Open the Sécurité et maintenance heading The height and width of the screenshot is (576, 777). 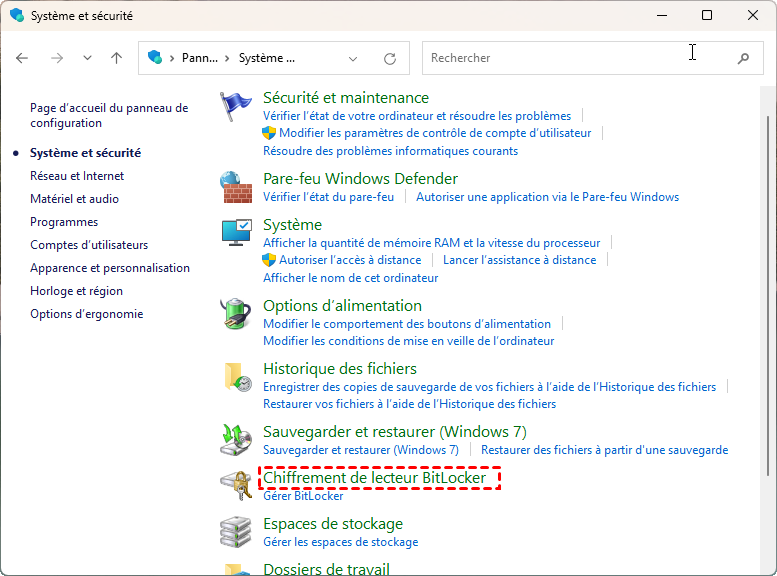pos(345,98)
